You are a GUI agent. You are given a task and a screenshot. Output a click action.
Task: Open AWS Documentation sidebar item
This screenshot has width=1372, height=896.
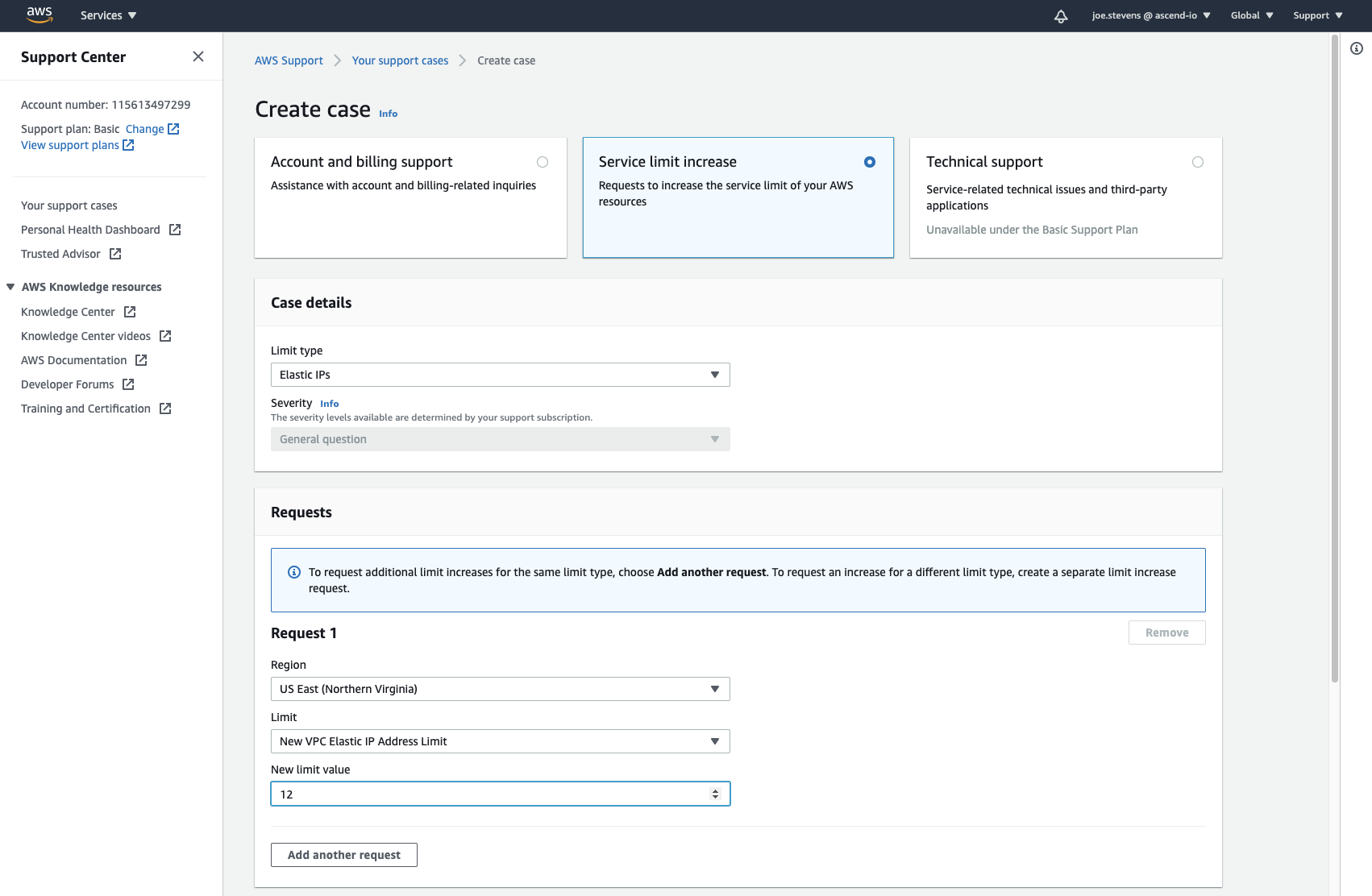click(73, 360)
